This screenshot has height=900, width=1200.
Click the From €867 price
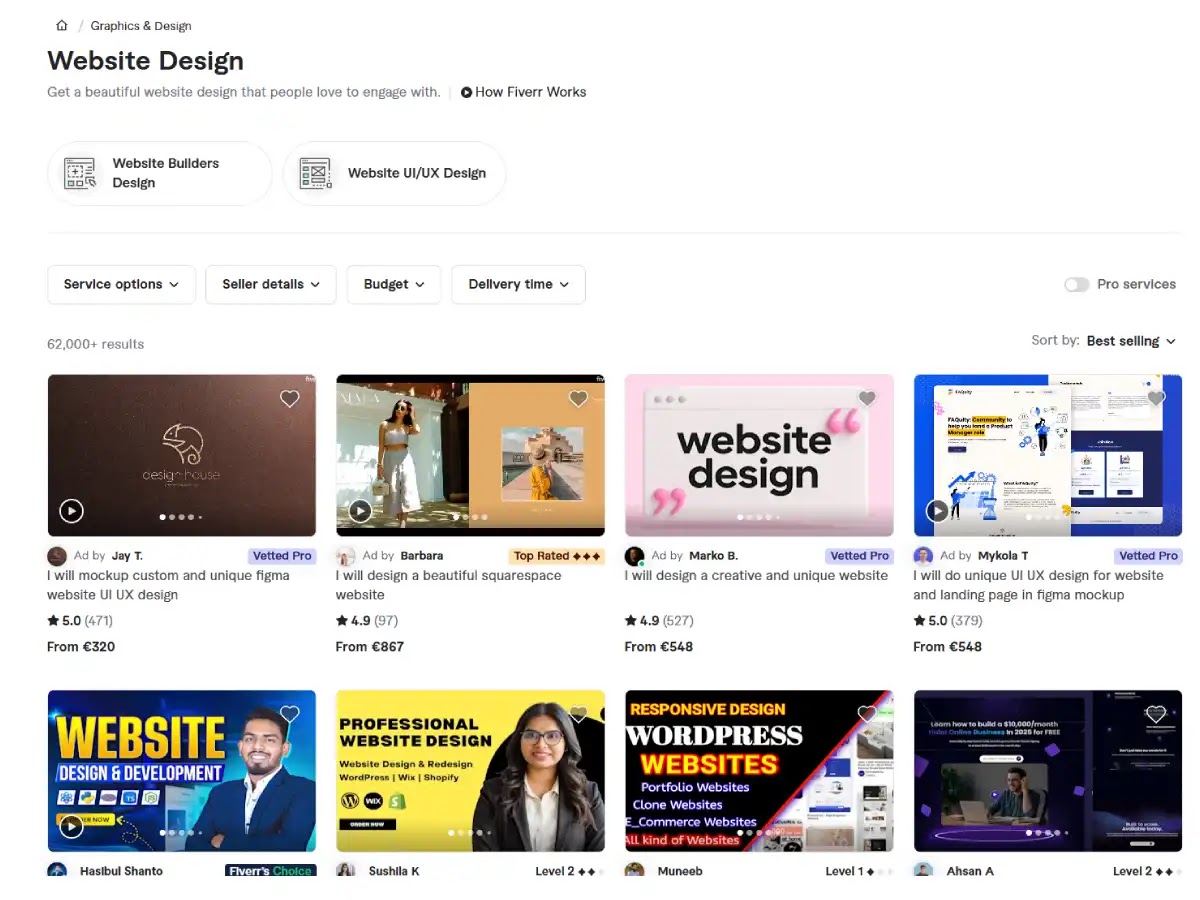tap(370, 647)
